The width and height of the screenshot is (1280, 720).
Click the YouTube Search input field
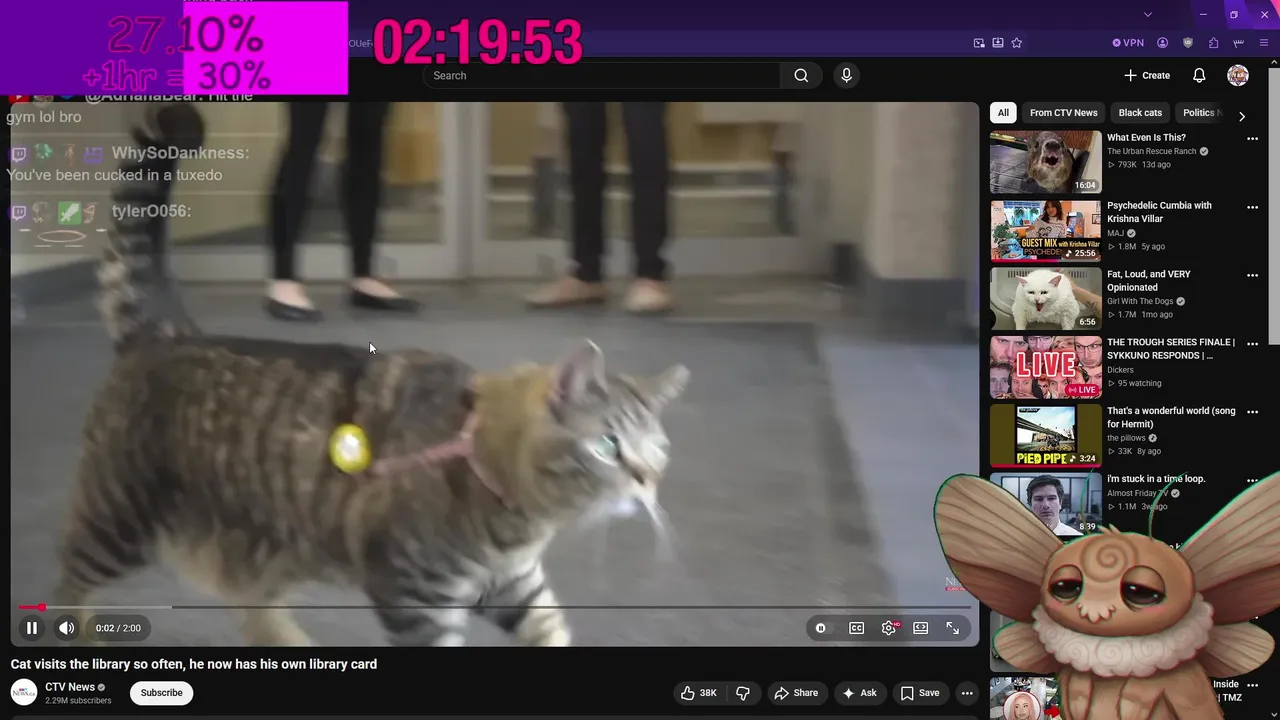pyautogui.click(x=601, y=75)
